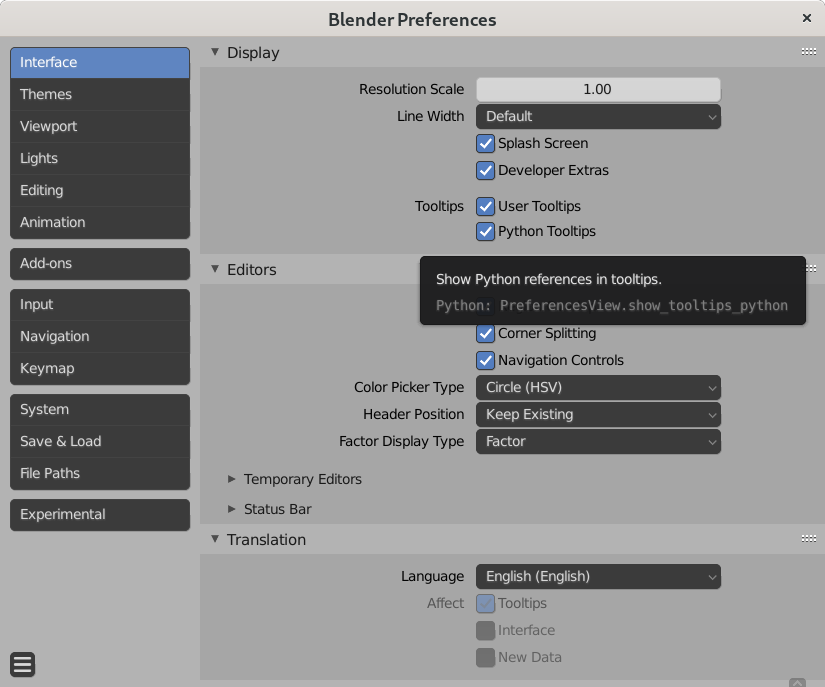The image size is (825, 687).
Task: Select the Input tab
Action: pos(100,305)
